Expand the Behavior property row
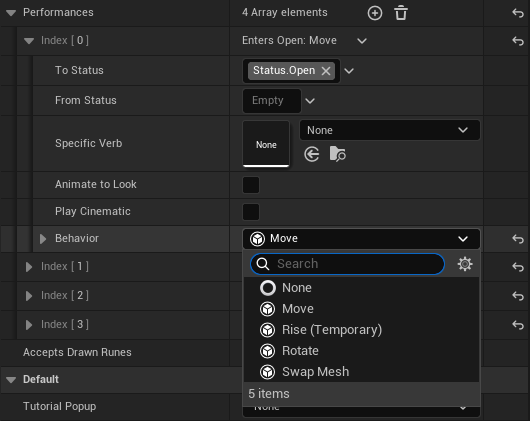This screenshot has width=530, height=421. click(x=43, y=239)
